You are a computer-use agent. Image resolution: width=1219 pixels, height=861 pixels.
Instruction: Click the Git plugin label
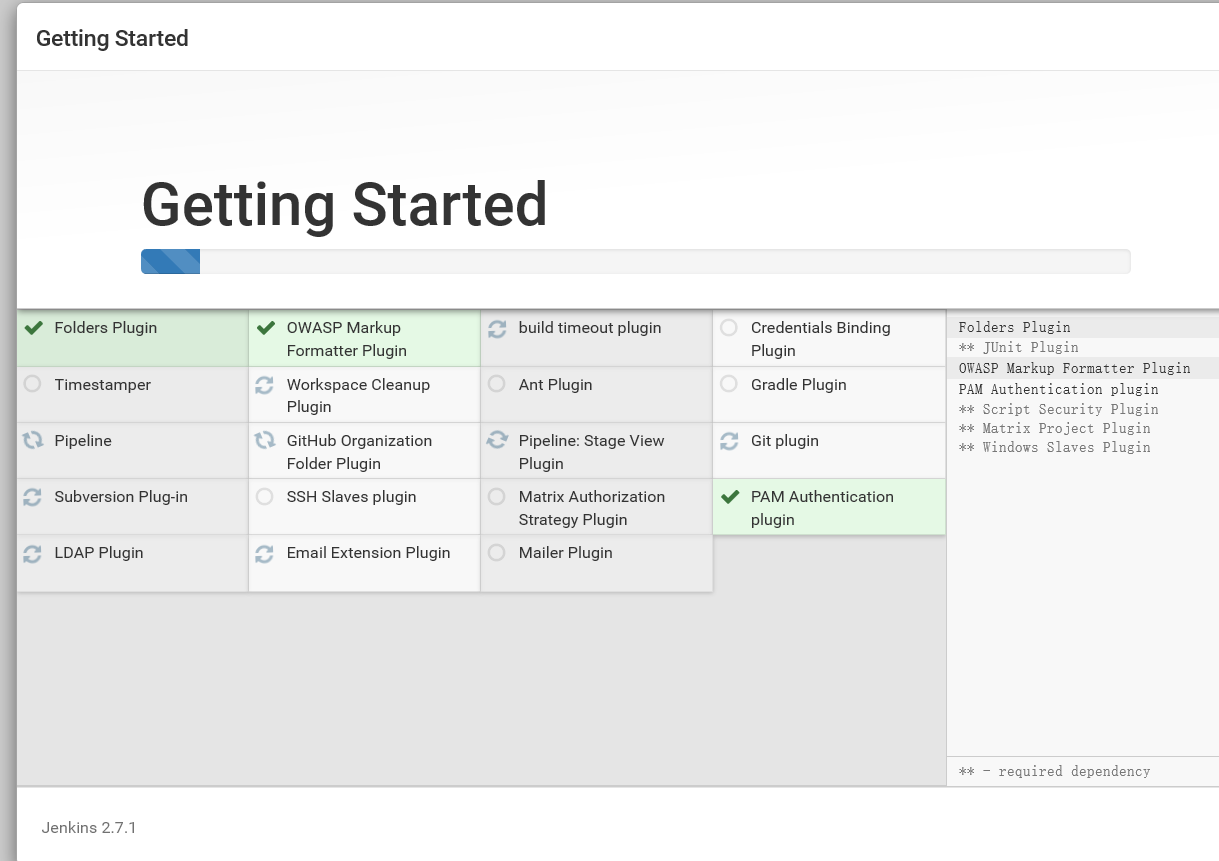point(784,440)
